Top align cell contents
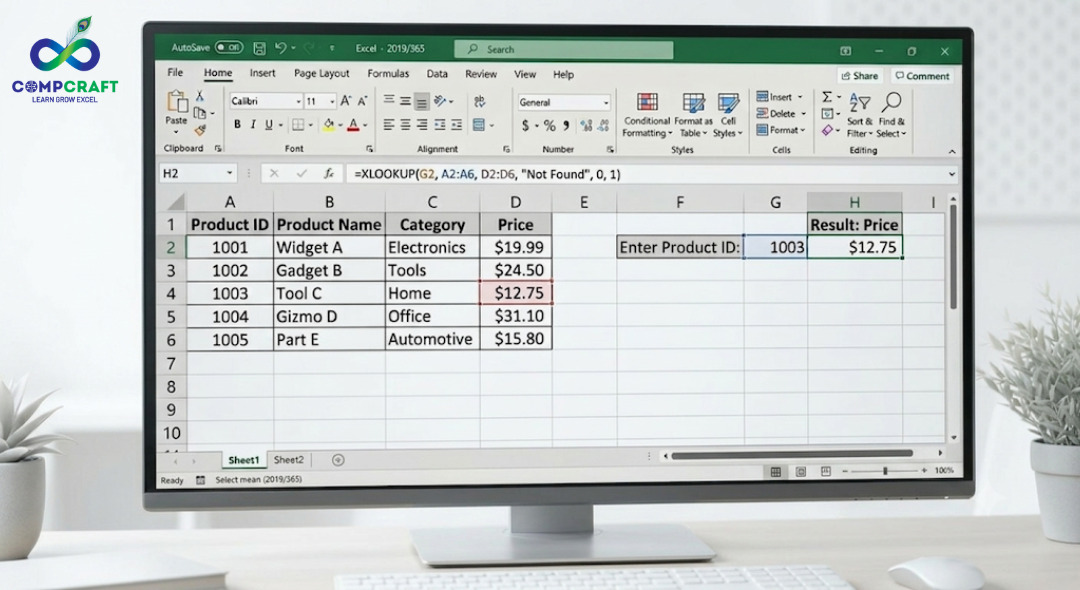The width and height of the screenshot is (1080, 590). click(x=389, y=101)
